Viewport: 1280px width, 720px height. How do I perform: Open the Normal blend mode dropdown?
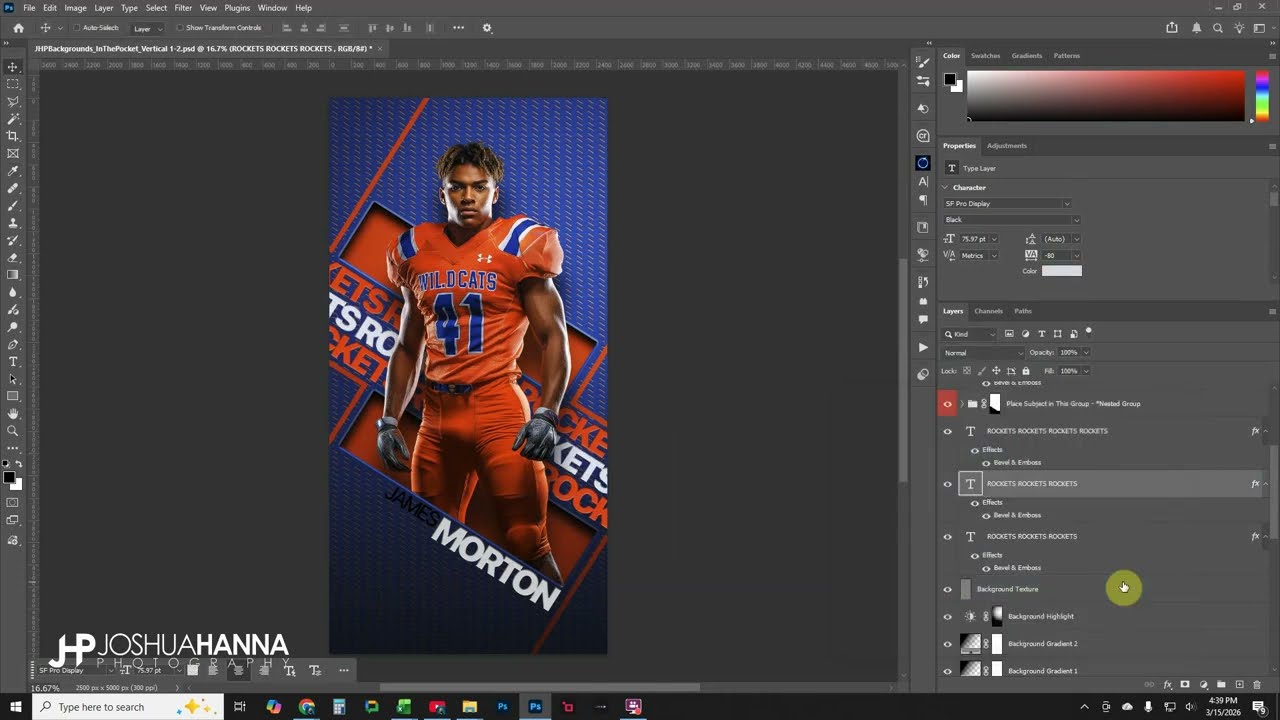983,352
